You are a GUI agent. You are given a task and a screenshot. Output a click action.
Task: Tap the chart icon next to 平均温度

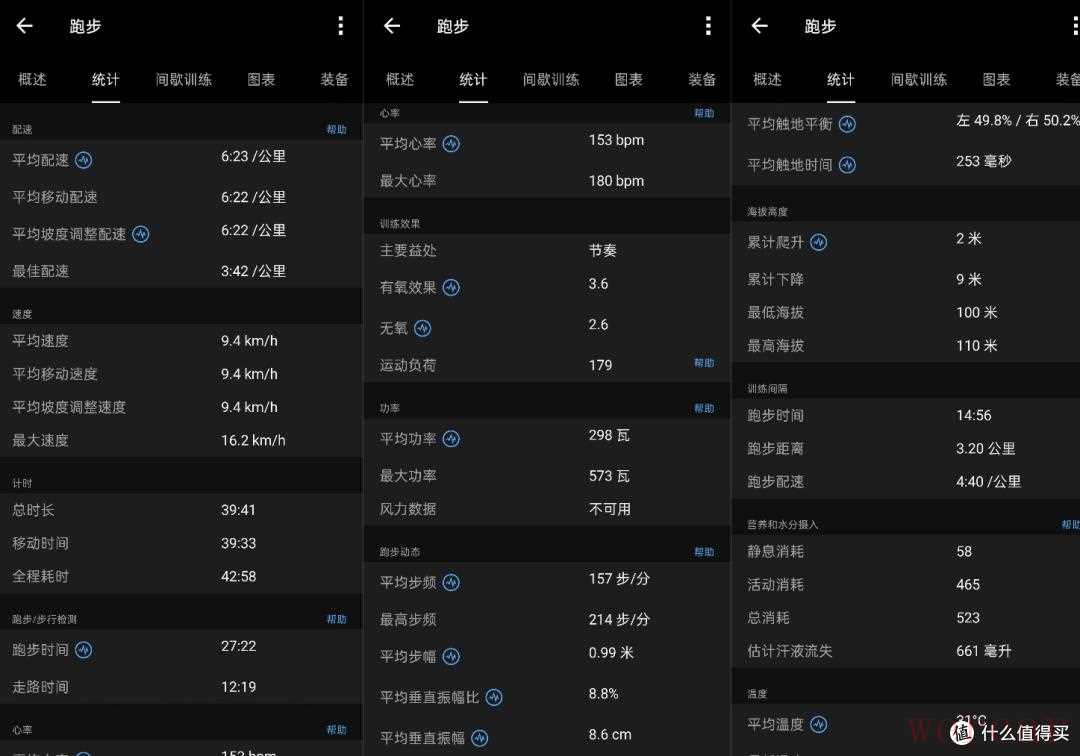(x=818, y=724)
